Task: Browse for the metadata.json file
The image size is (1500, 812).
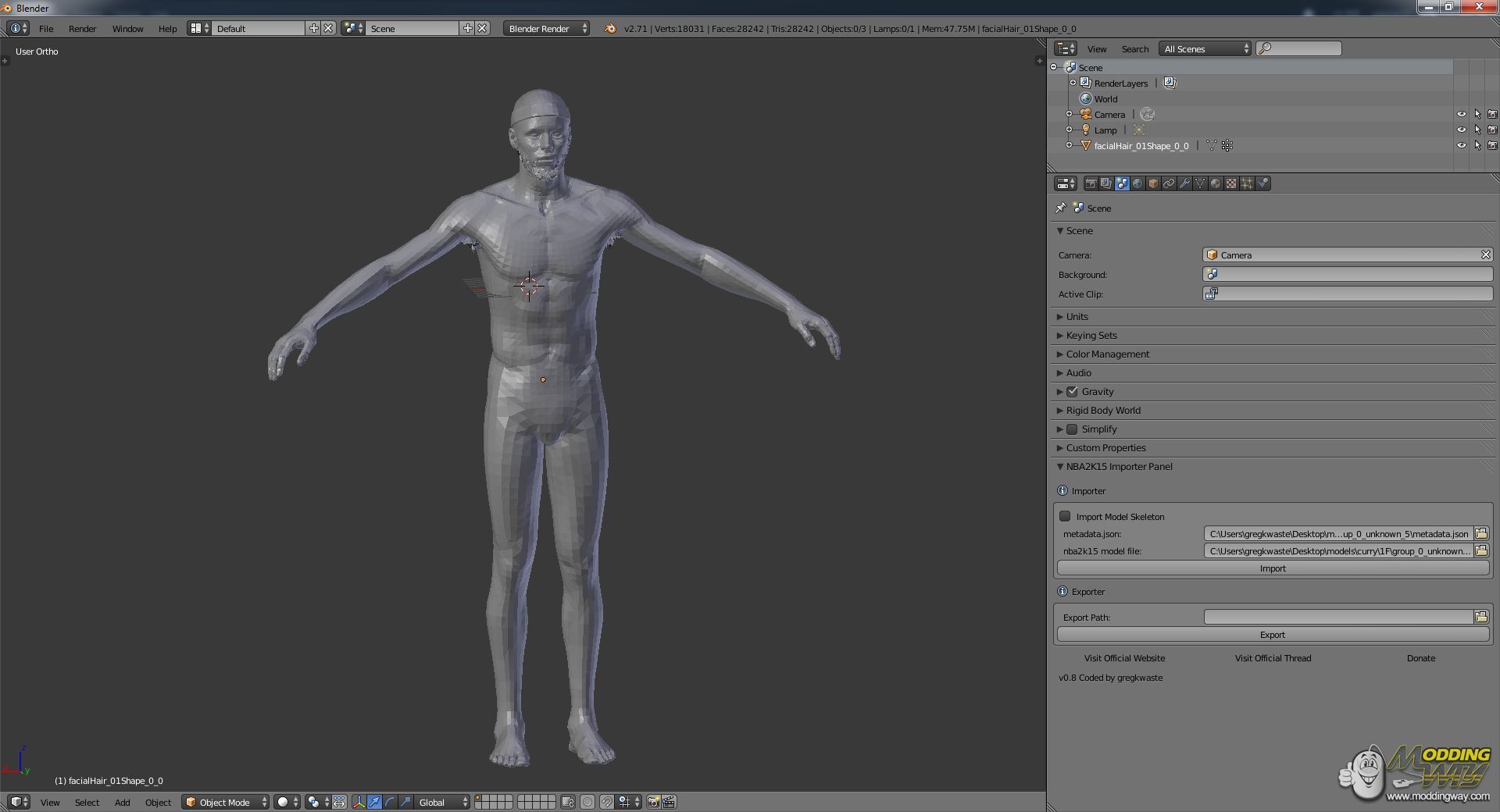Action: coord(1481,534)
